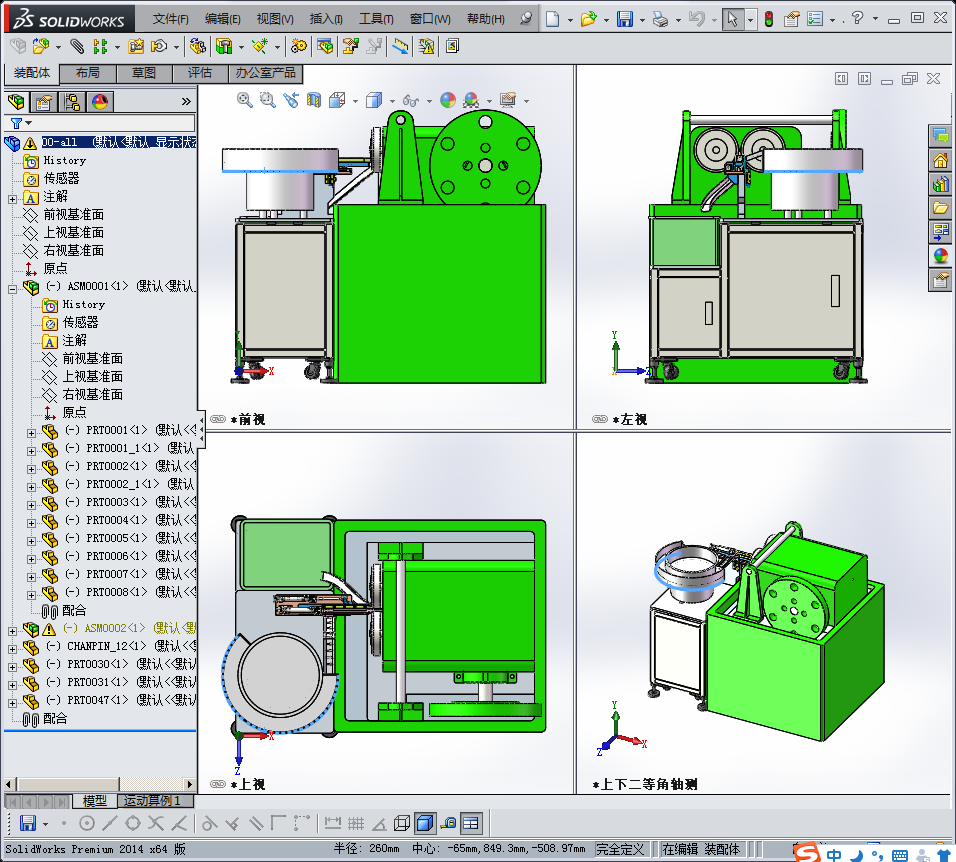
Task: Expand the PRT0001<1> tree node
Action: (x=32, y=433)
